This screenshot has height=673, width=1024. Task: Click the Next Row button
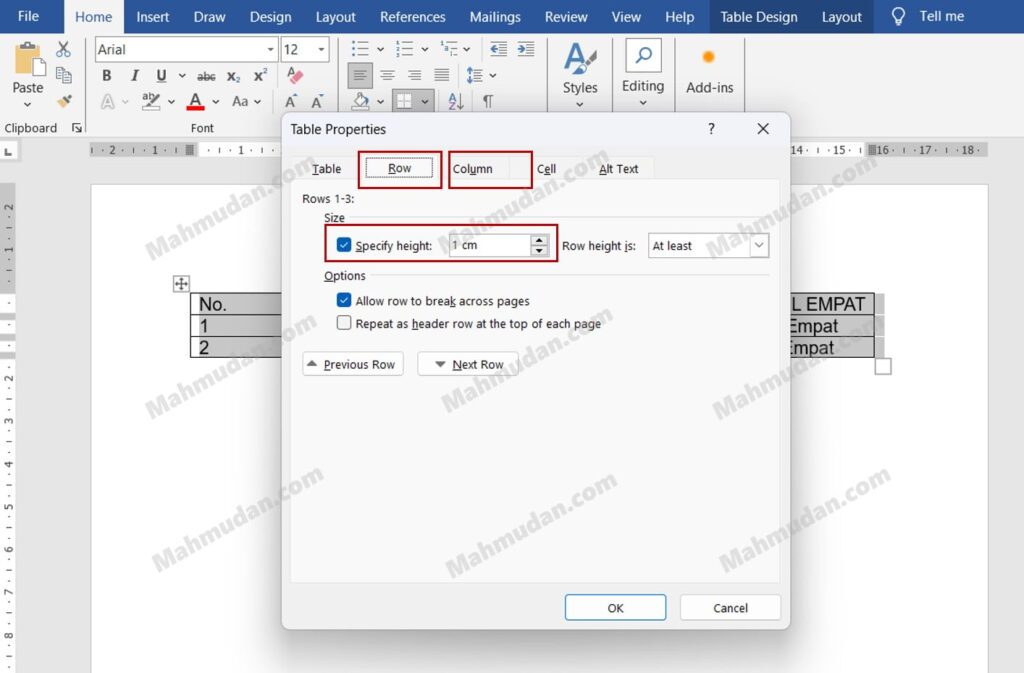pos(467,364)
